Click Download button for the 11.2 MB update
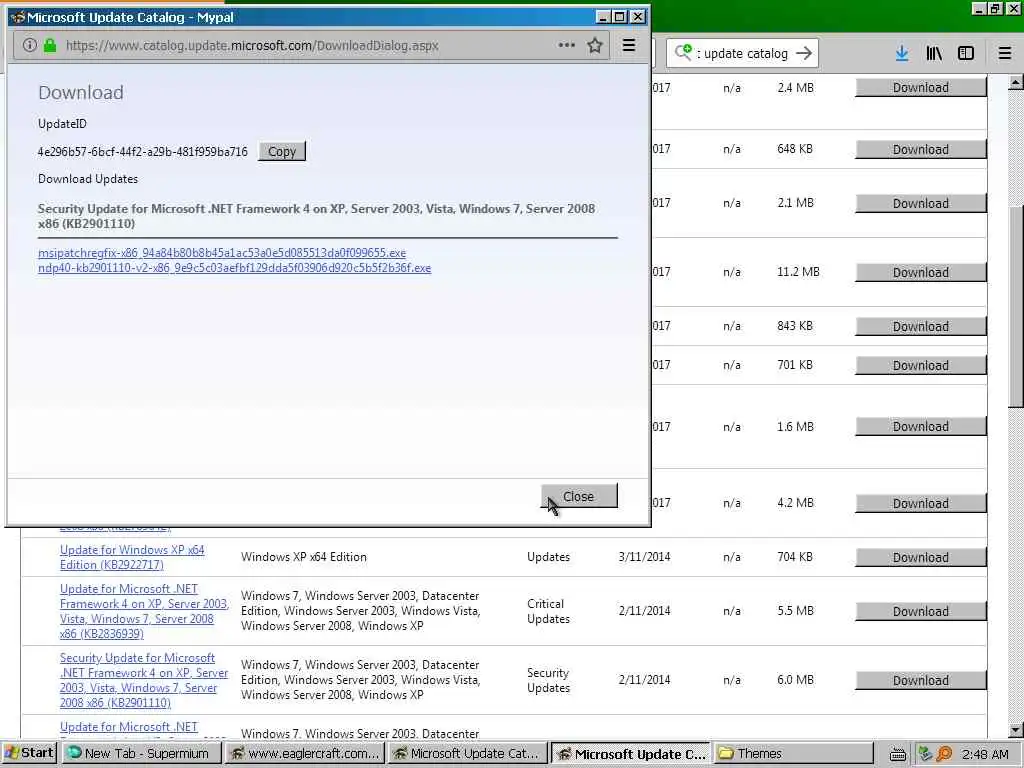This screenshot has width=1024, height=768. coord(920,272)
